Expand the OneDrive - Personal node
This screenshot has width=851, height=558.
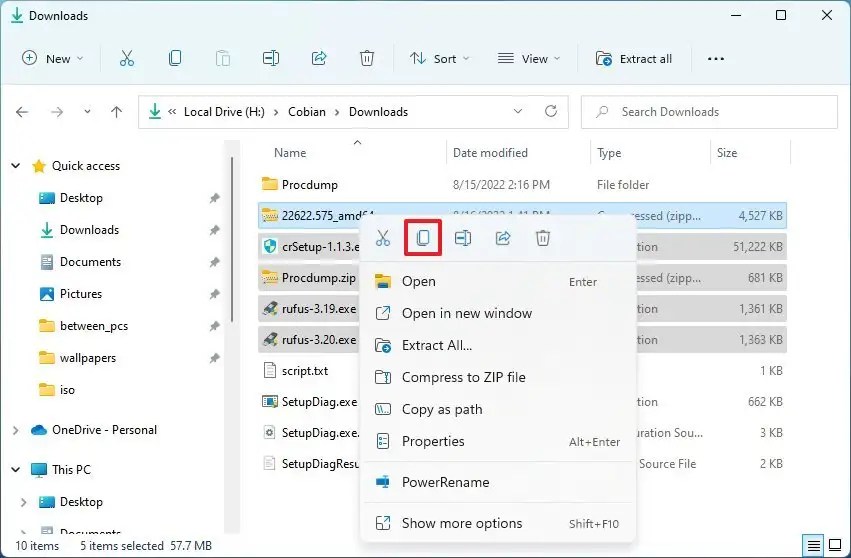(16, 430)
